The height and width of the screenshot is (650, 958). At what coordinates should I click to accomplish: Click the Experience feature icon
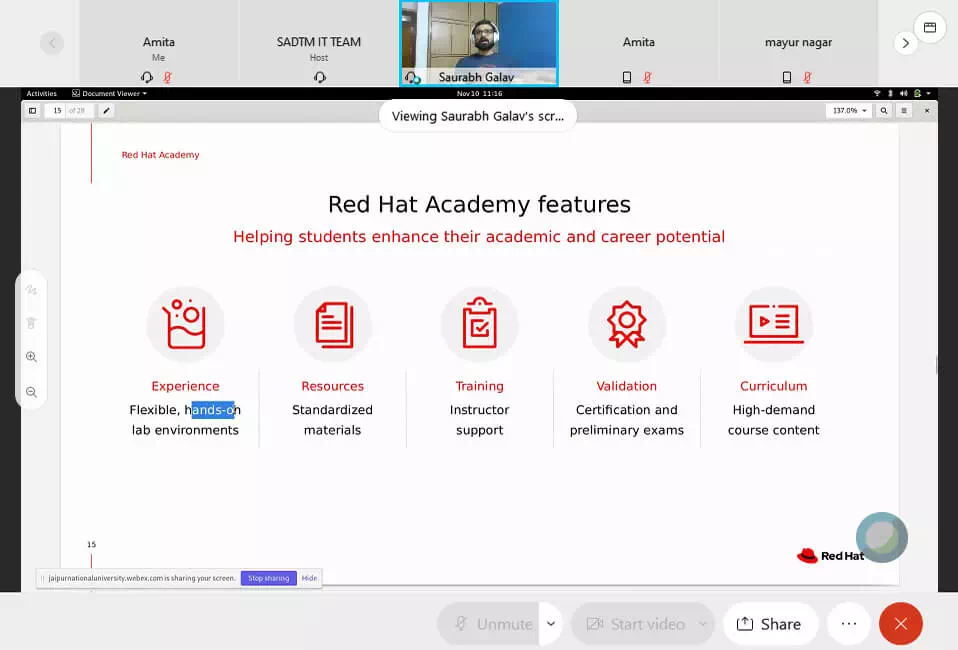coord(185,324)
